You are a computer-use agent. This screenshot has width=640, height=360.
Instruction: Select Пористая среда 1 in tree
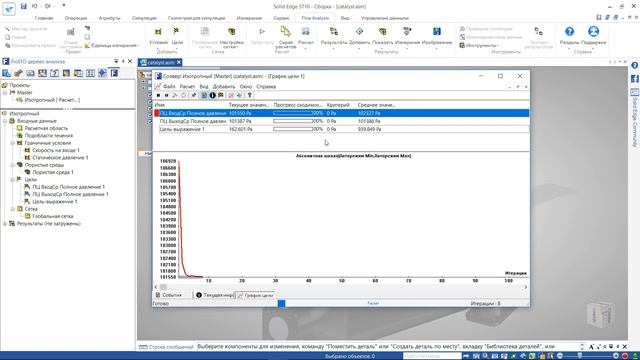[x=53, y=172]
